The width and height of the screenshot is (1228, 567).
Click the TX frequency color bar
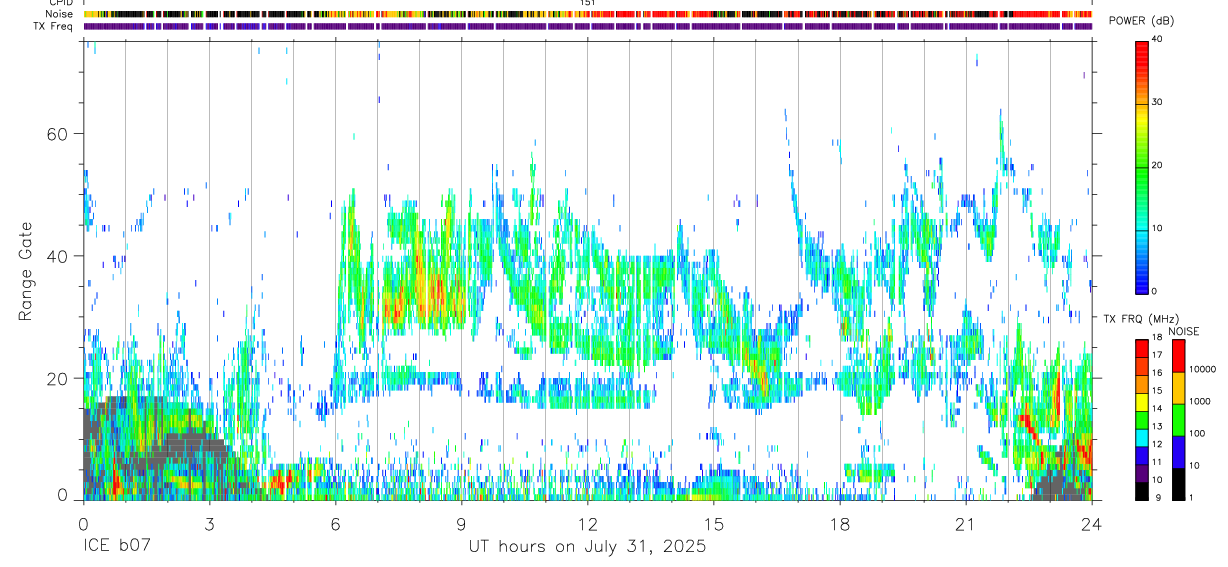[1141, 420]
